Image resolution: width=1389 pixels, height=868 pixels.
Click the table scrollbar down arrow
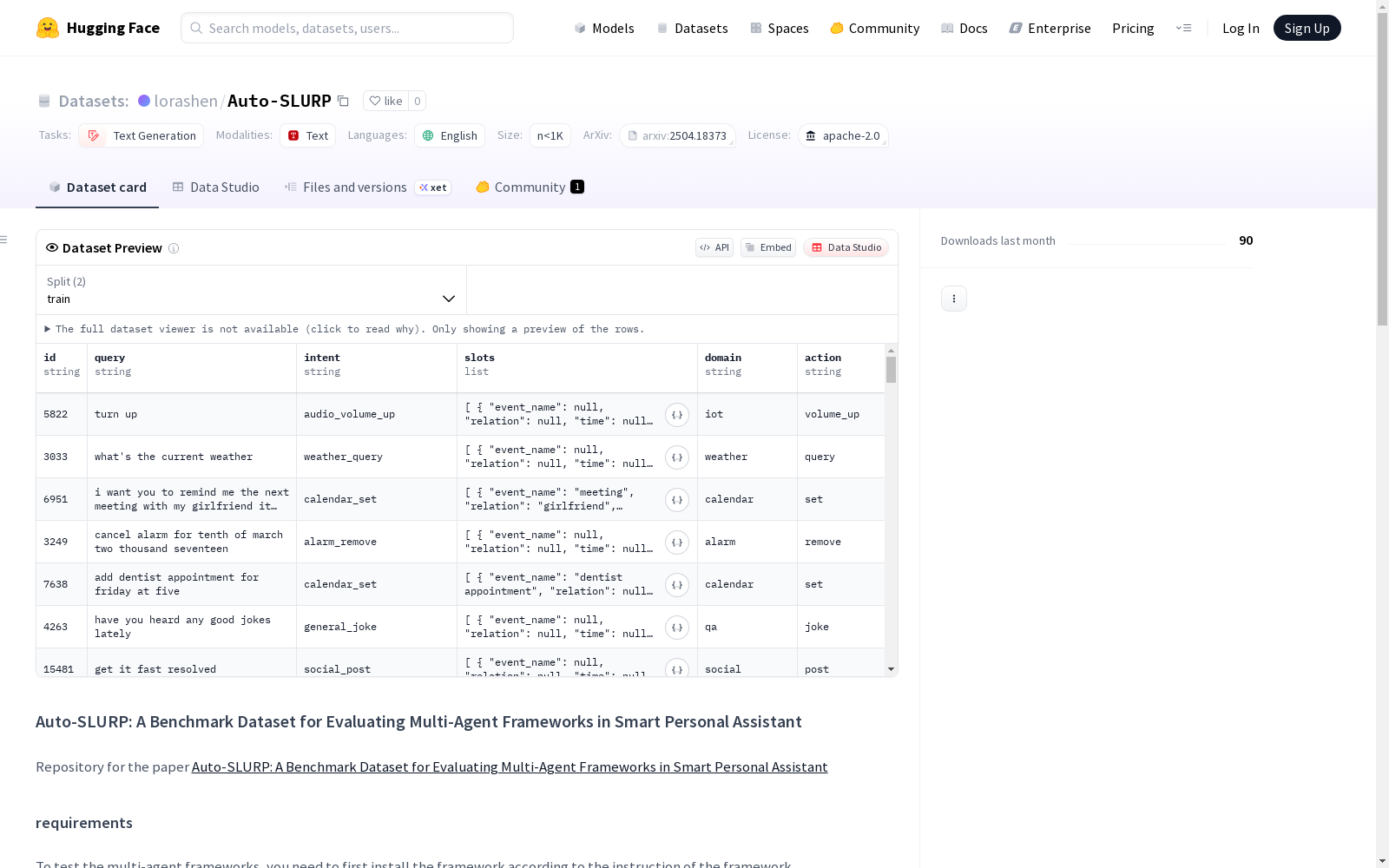(x=891, y=669)
